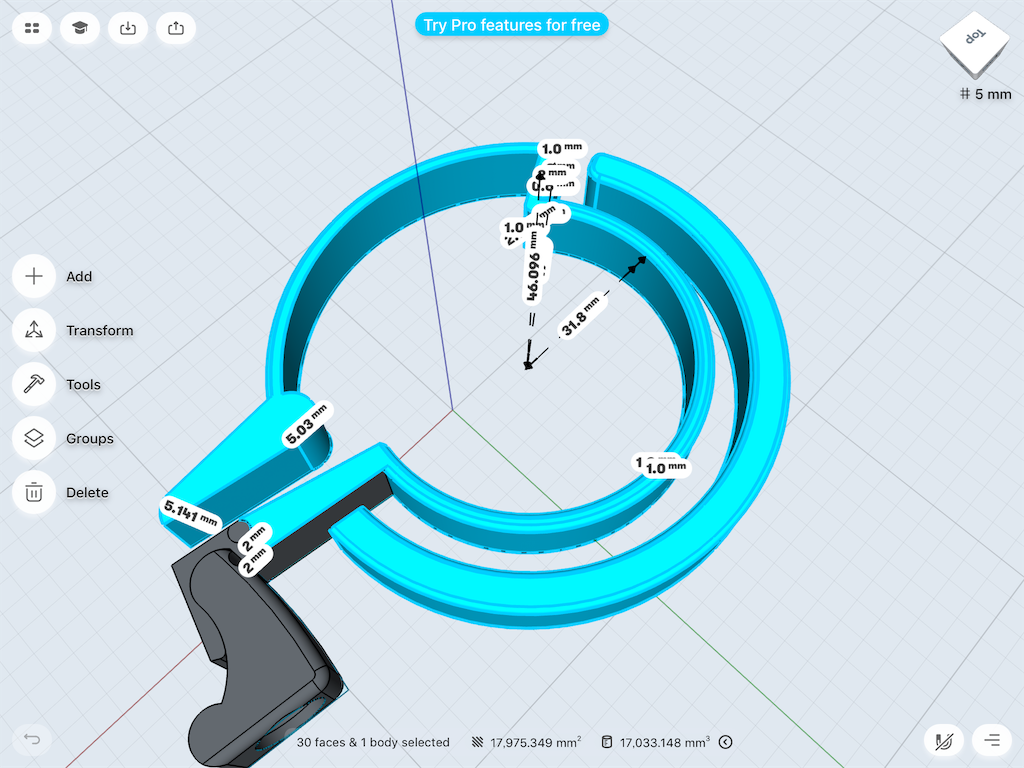Change the 5 mm grid size setting
The height and width of the screenshot is (768, 1024).
coord(985,94)
